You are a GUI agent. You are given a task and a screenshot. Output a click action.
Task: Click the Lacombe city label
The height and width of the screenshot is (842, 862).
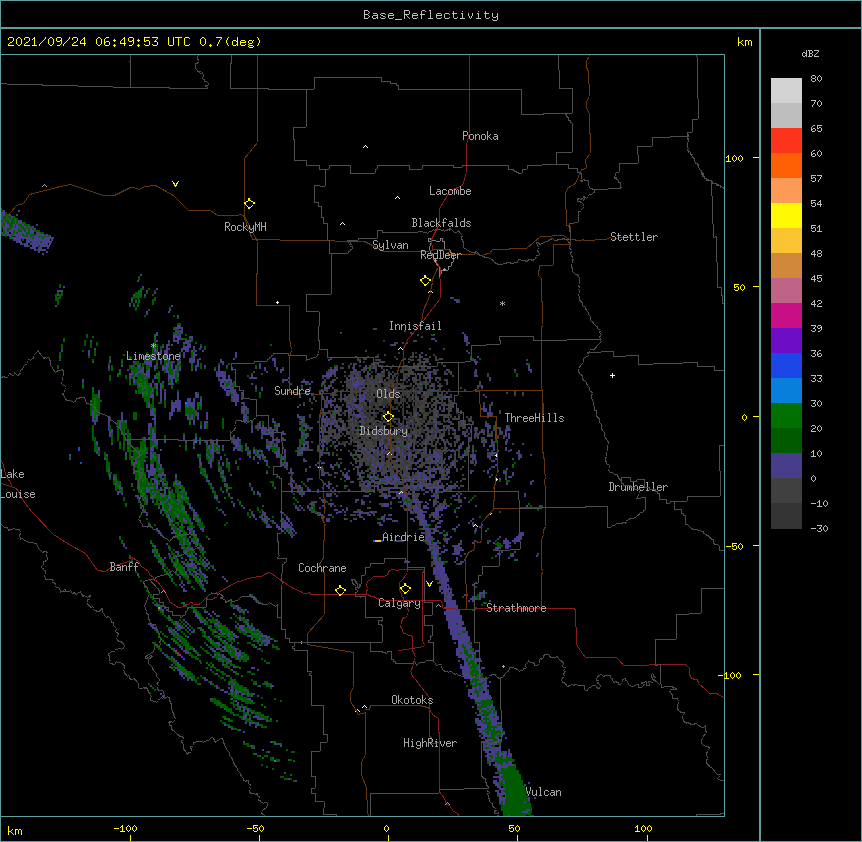tap(450, 191)
